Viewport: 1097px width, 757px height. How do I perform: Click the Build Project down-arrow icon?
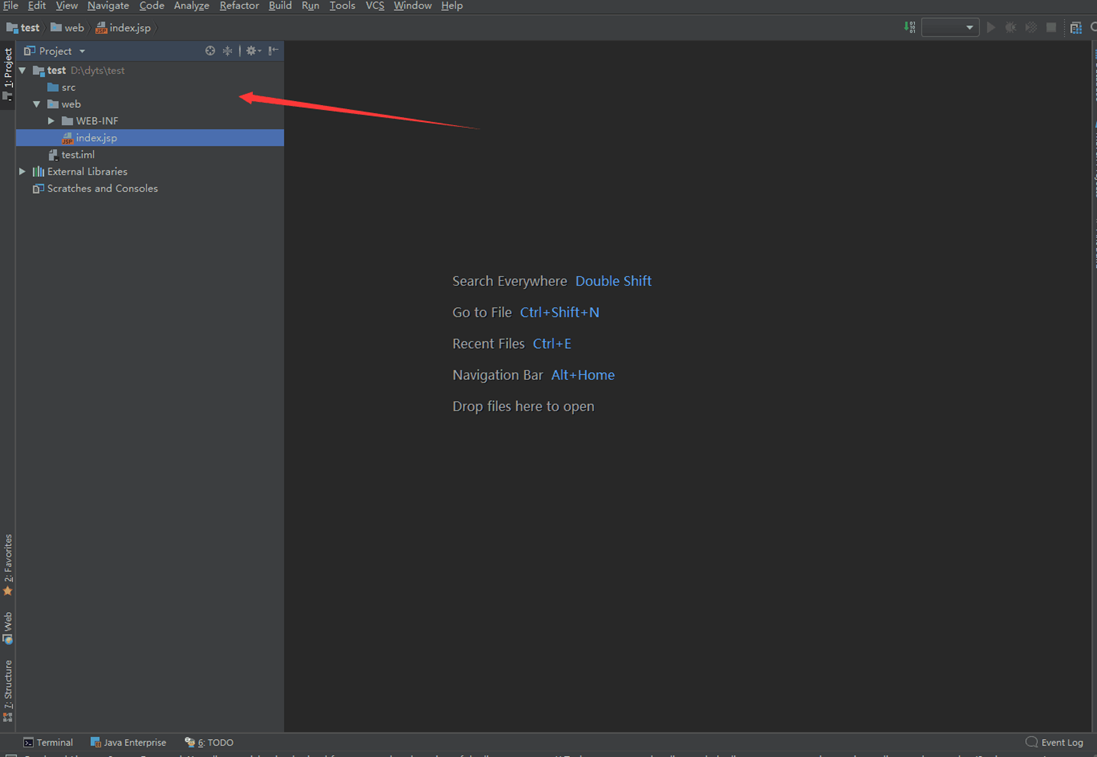point(910,27)
